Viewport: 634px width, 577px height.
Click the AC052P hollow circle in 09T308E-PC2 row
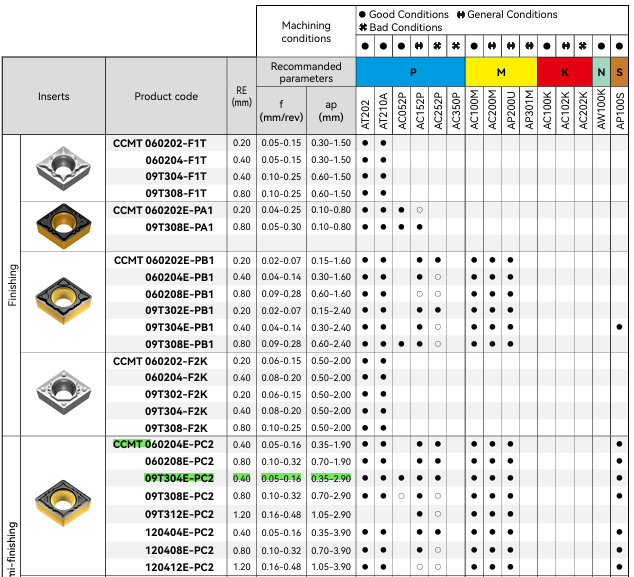(x=402, y=496)
